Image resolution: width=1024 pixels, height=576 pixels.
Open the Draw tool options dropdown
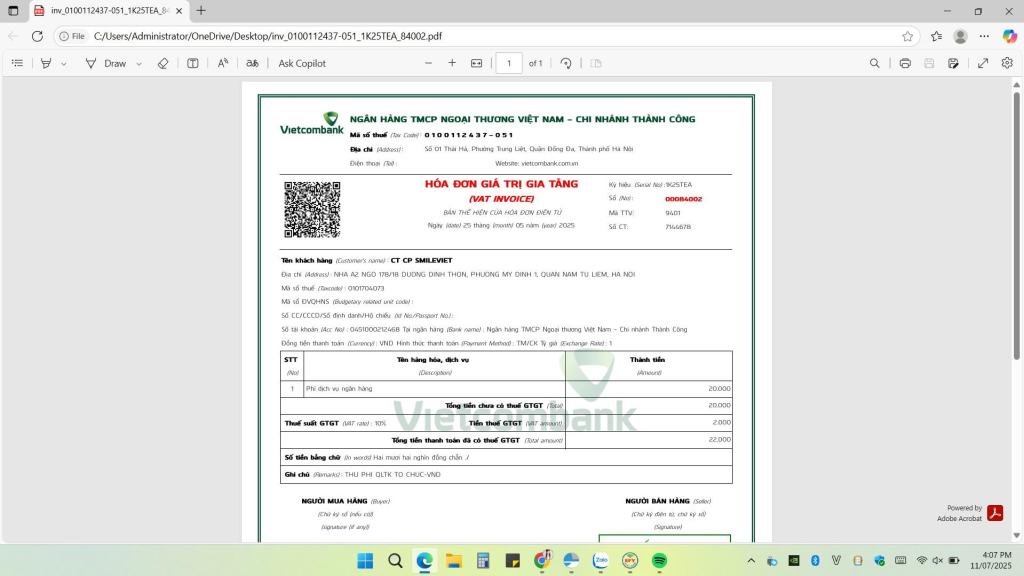(x=138, y=63)
